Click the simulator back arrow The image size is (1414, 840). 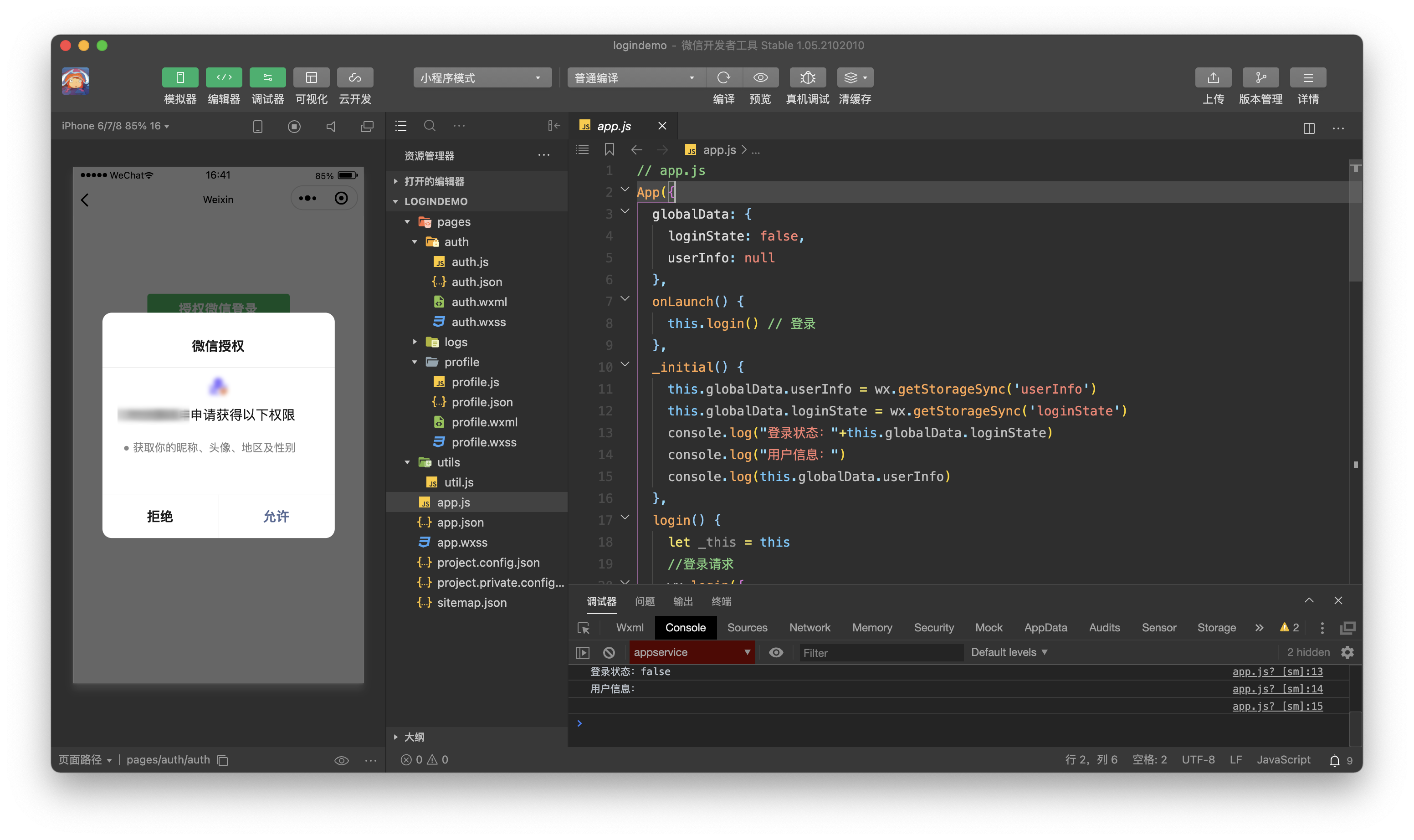(85, 200)
